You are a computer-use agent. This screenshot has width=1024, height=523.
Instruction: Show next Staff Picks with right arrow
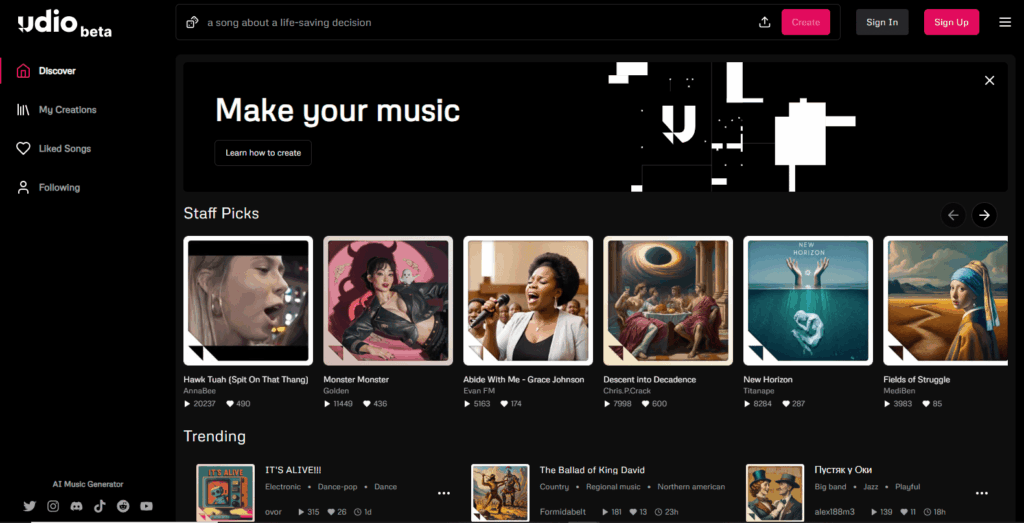pyautogui.click(x=984, y=215)
